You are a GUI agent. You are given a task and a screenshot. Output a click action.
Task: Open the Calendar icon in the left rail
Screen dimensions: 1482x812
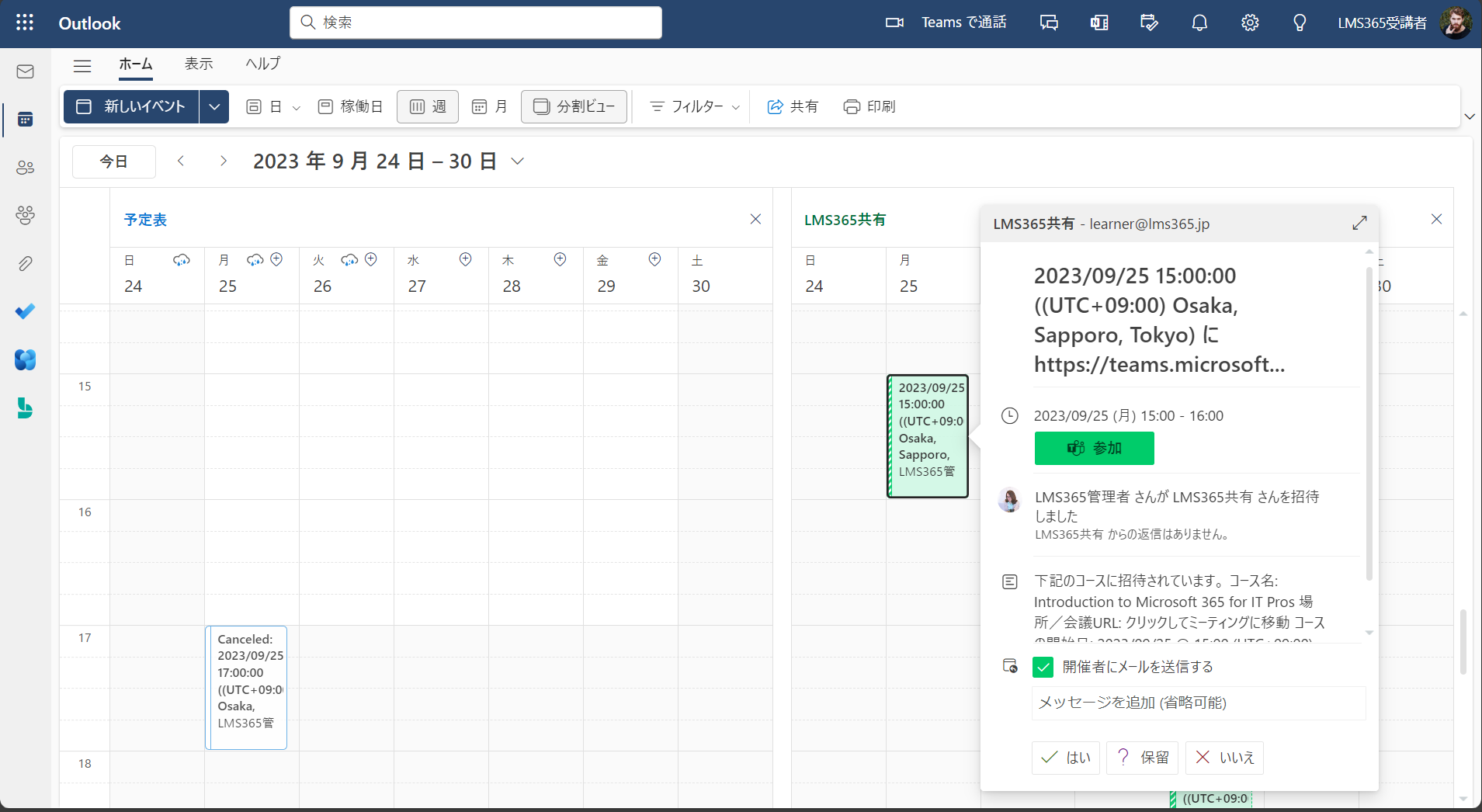click(x=25, y=120)
